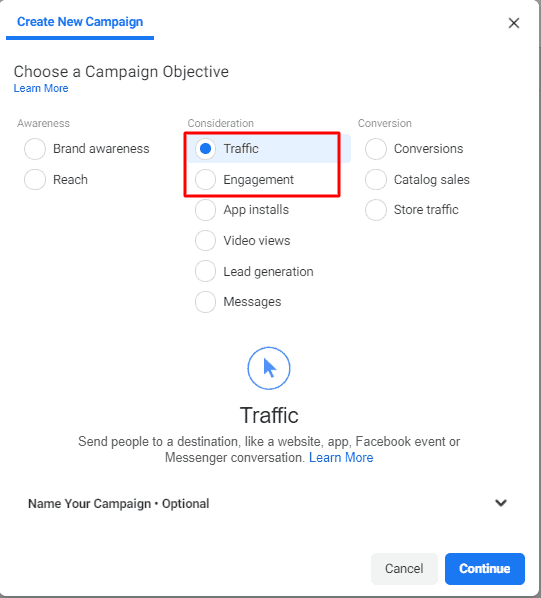Screen dimensions: 541x598
Task: Choose the Lead generation objective
Action: click(205, 272)
